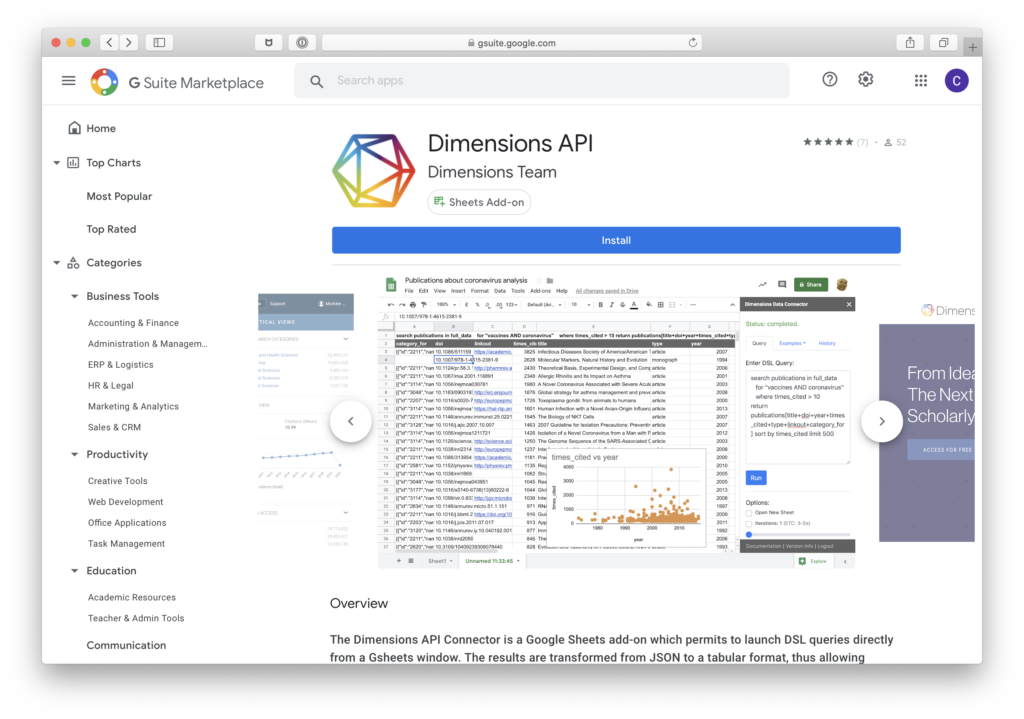Image resolution: width=1024 pixels, height=719 pixels.
Task: Collapse the Categories section
Action: point(56,263)
